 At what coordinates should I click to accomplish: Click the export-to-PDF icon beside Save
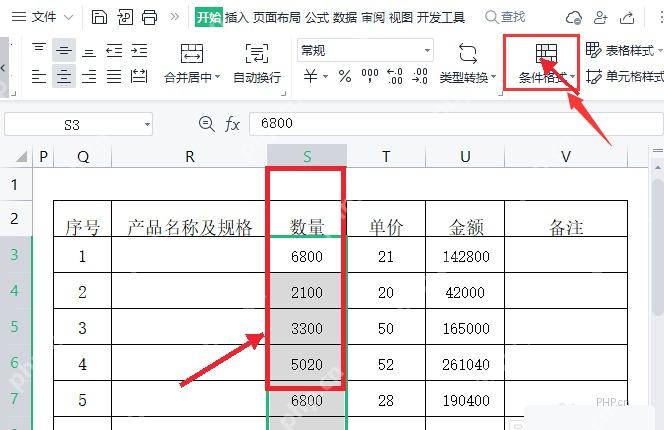(125, 17)
